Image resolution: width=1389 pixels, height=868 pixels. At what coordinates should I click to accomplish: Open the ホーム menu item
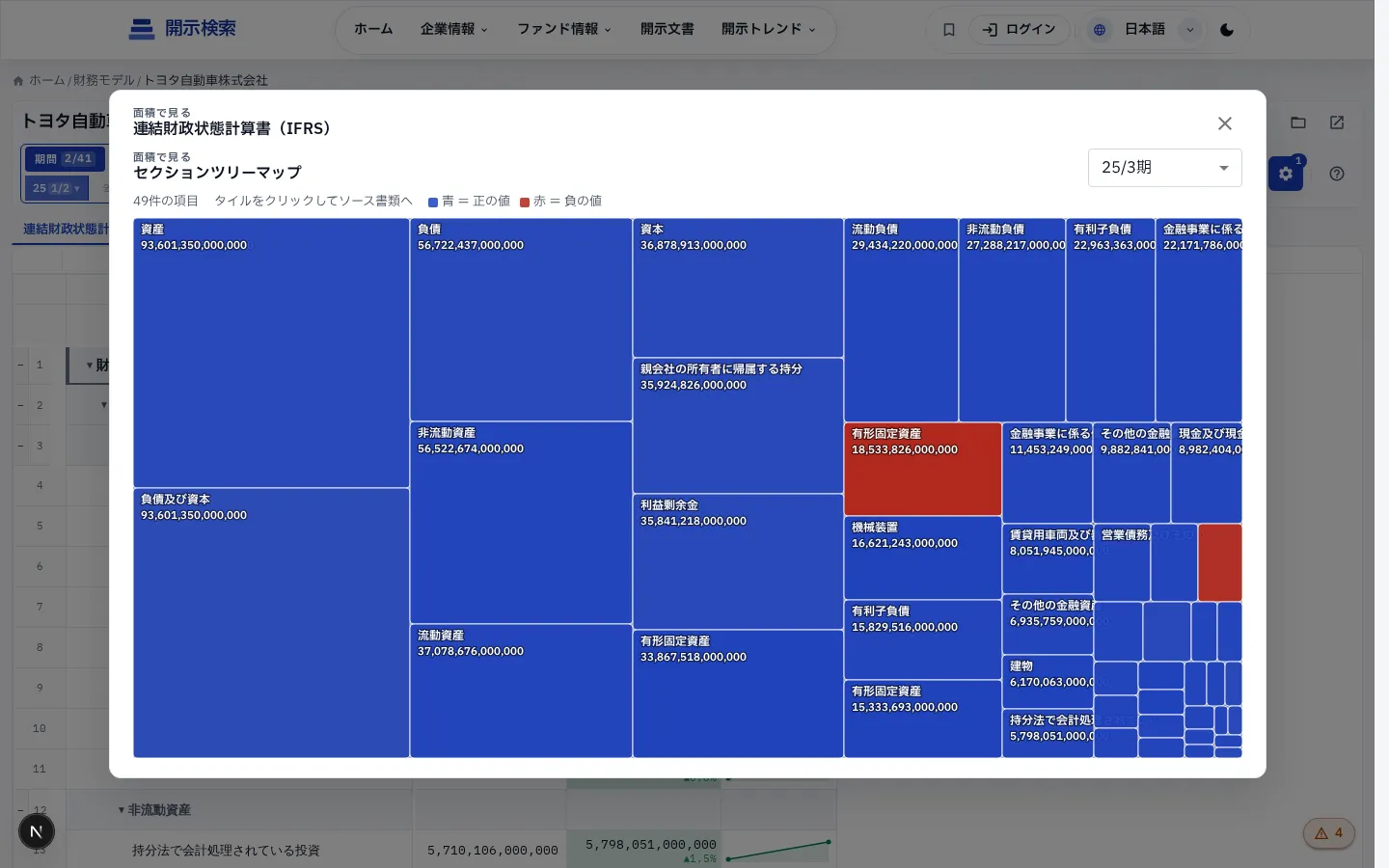(373, 29)
